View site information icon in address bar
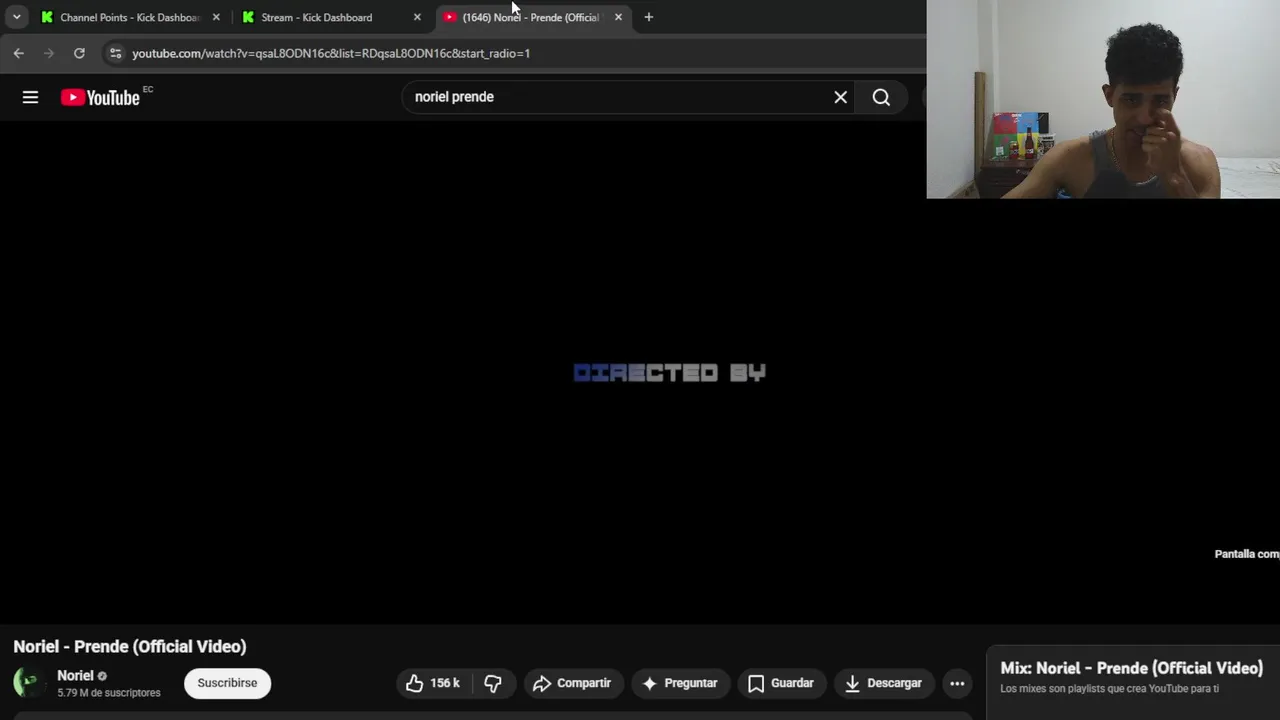Image resolution: width=1280 pixels, height=720 pixels. [115, 53]
